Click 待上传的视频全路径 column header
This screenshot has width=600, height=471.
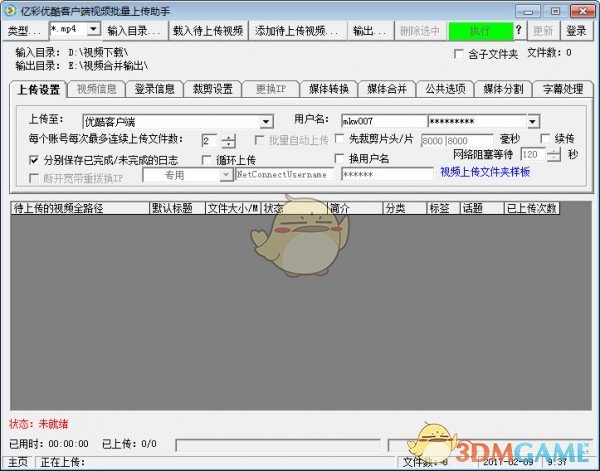point(80,208)
